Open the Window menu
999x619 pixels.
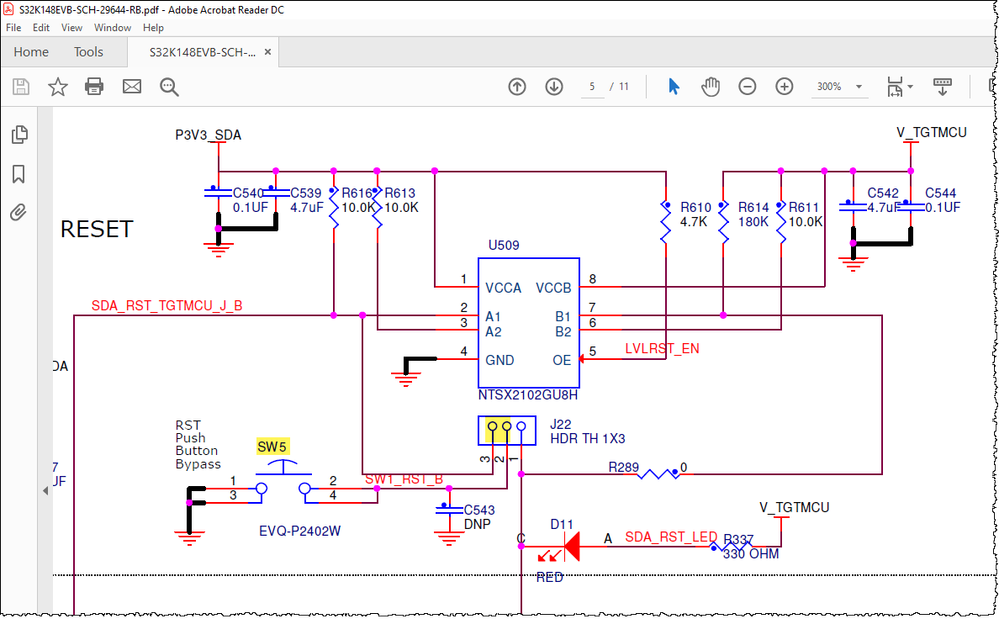(x=112, y=27)
